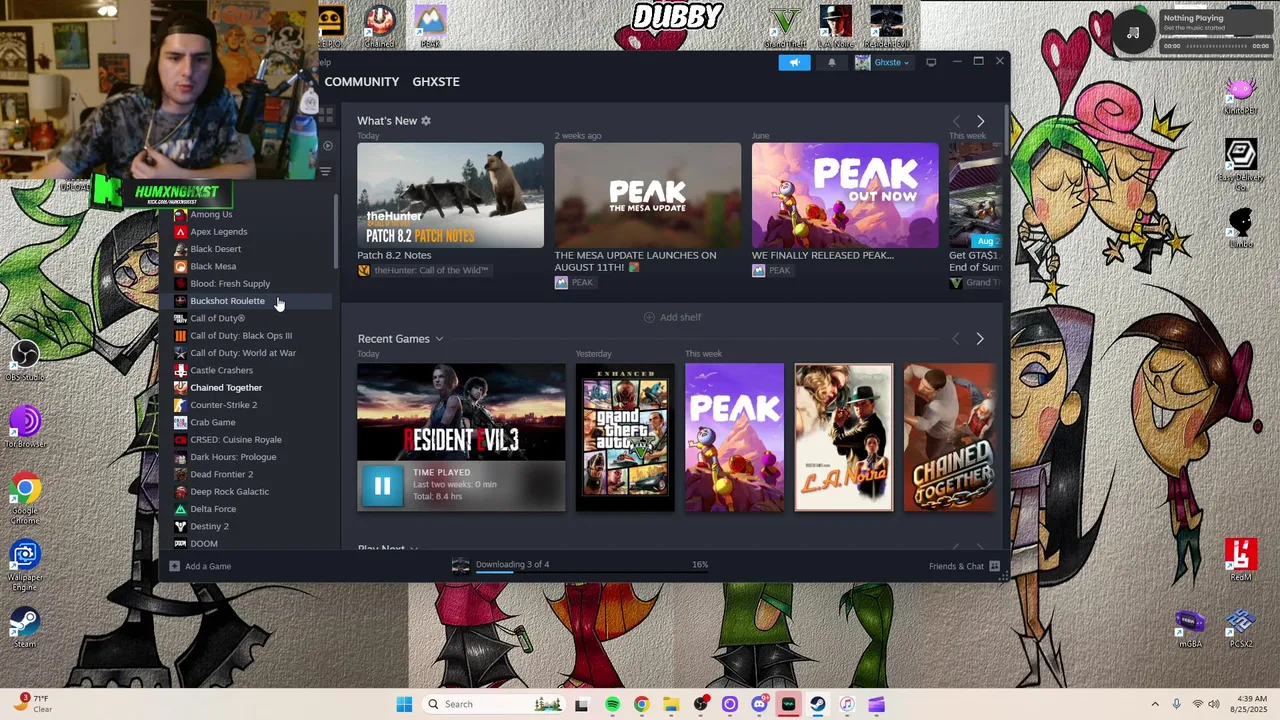The height and width of the screenshot is (720, 1280).
Task: Select Black Mesa in library list
Action: pyautogui.click(x=213, y=266)
